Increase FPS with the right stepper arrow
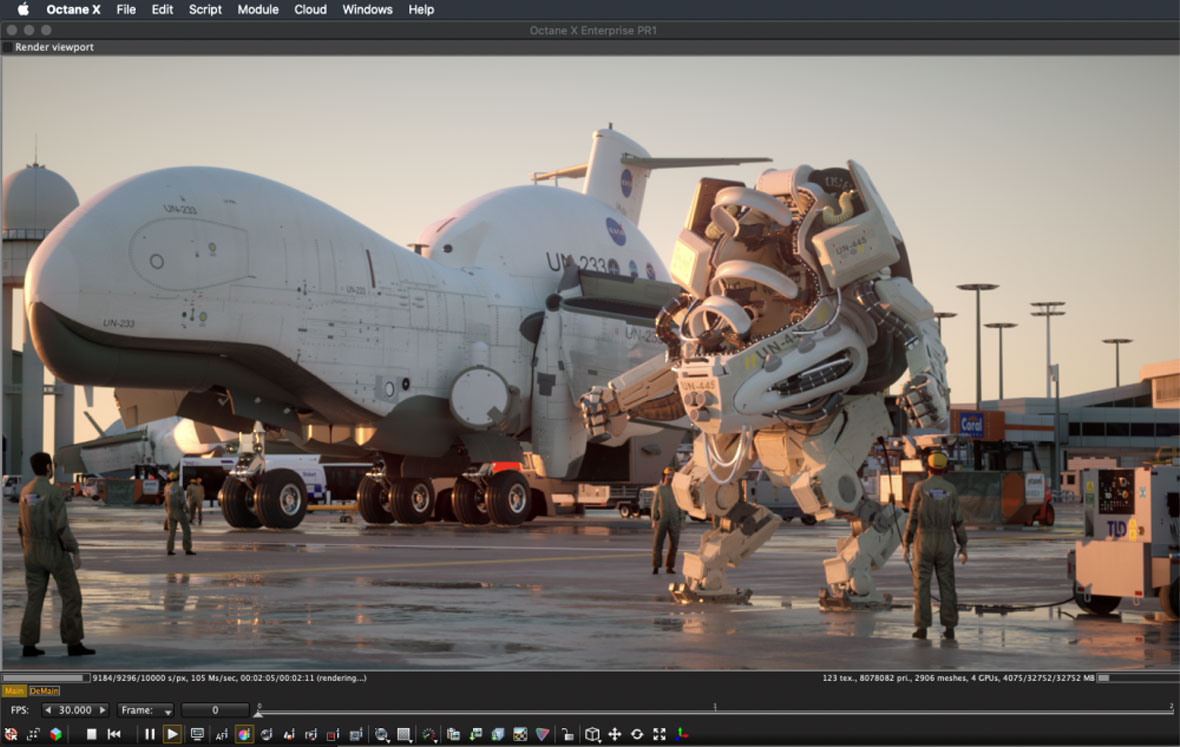Image resolution: width=1180 pixels, height=747 pixels. pyautogui.click(x=103, y=709)
